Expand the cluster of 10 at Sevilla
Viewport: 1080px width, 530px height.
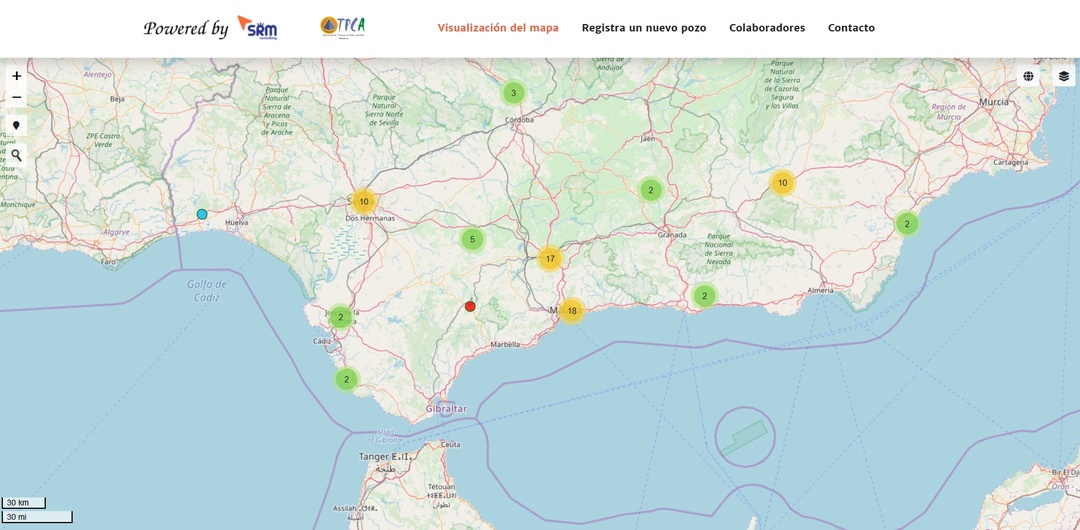(x=364, y=202)
